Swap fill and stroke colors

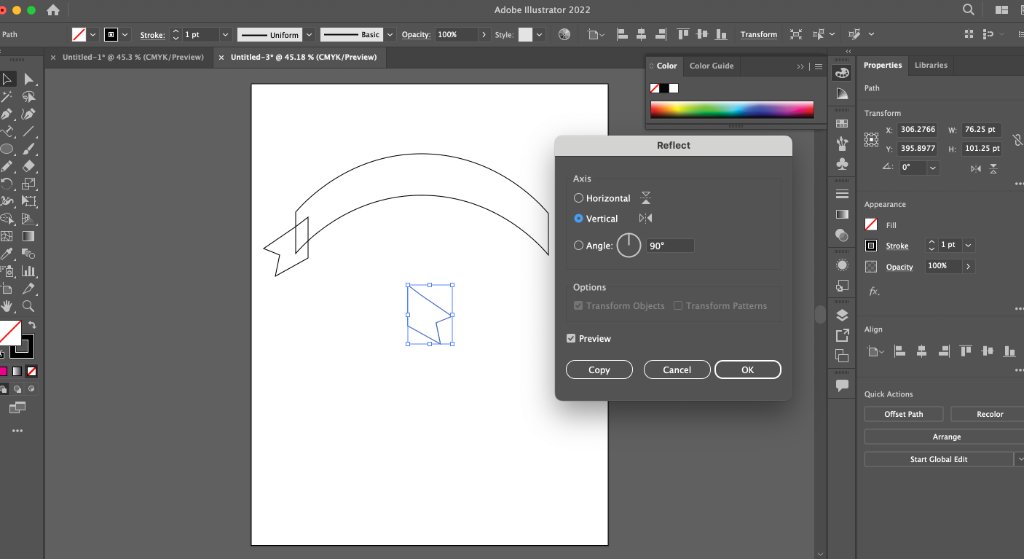[31, 325]
